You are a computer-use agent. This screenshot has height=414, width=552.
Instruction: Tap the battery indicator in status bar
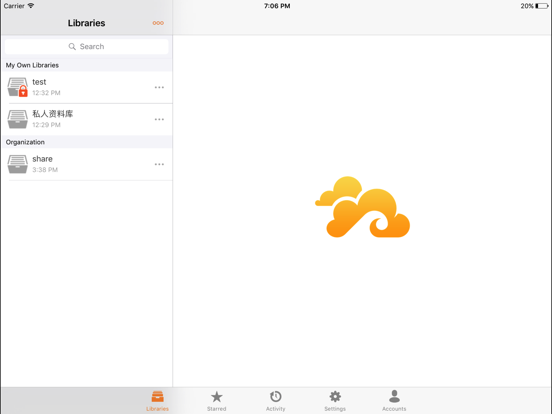coord(541,6)
